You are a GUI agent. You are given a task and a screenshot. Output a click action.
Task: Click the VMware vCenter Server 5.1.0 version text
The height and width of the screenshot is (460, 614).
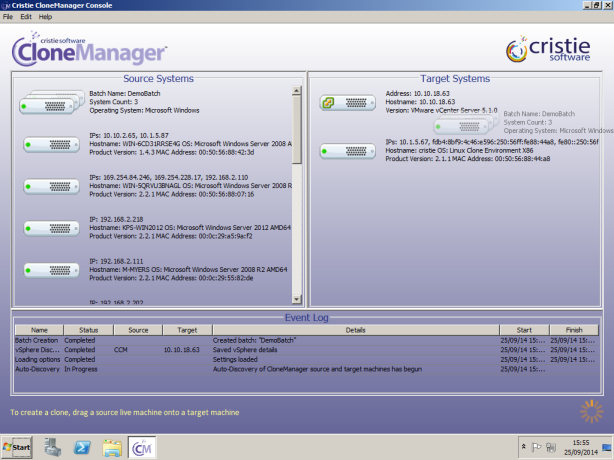441,110
